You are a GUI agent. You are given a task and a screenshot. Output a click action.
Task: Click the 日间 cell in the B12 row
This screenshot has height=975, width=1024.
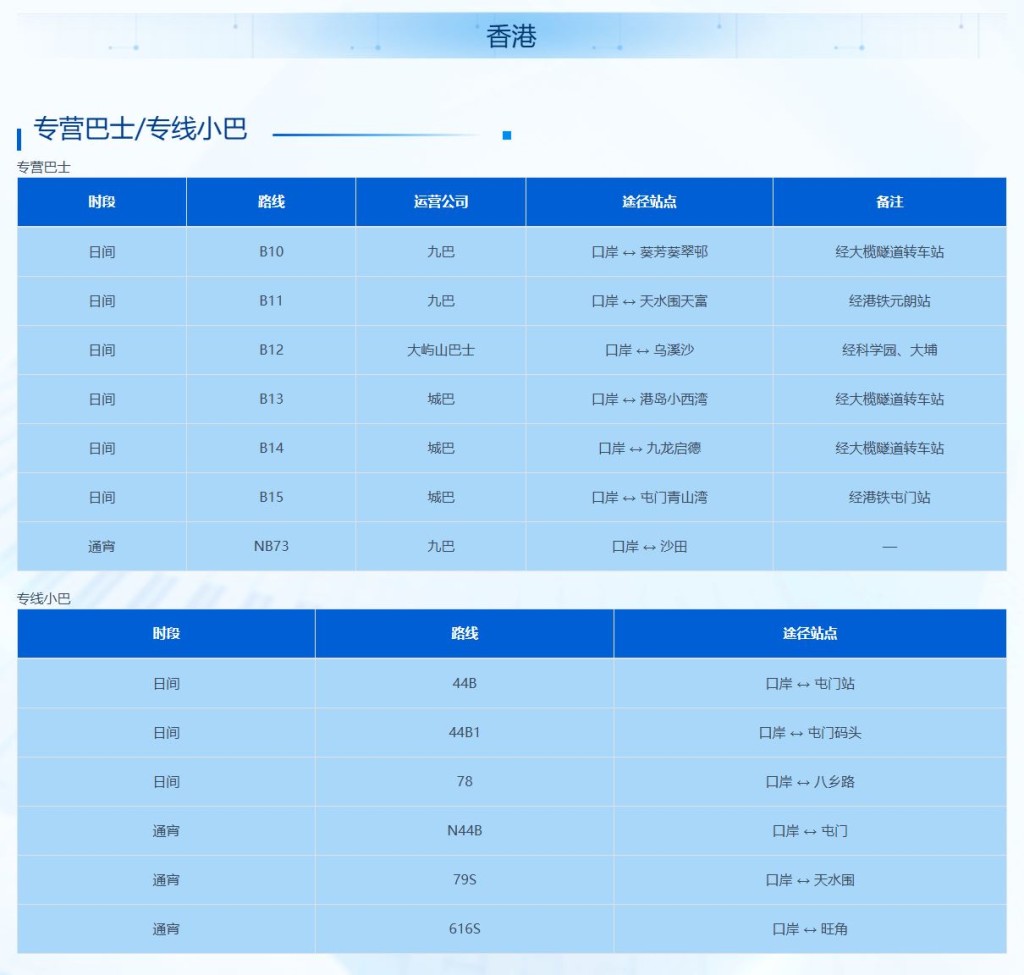(x=102, y=350)
